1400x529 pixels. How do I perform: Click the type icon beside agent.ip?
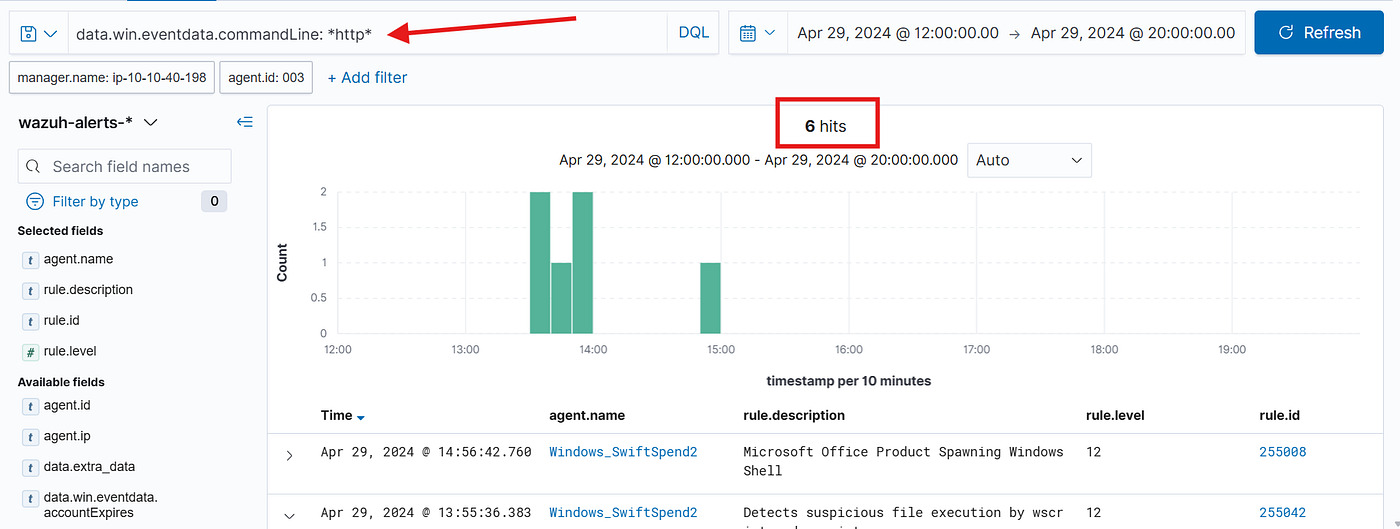point(29,437)
